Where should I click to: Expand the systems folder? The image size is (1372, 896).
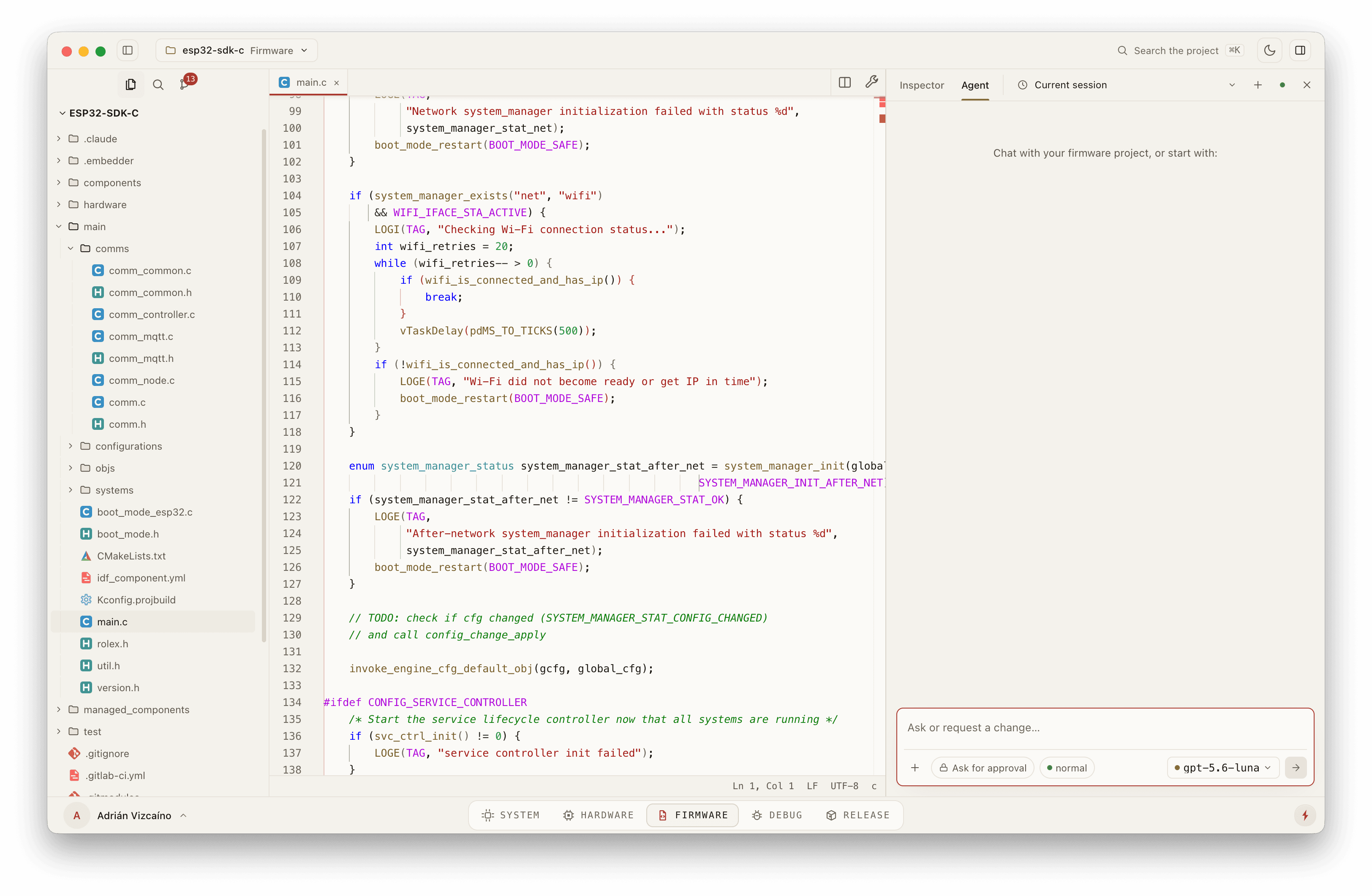(x=71, y=489)
